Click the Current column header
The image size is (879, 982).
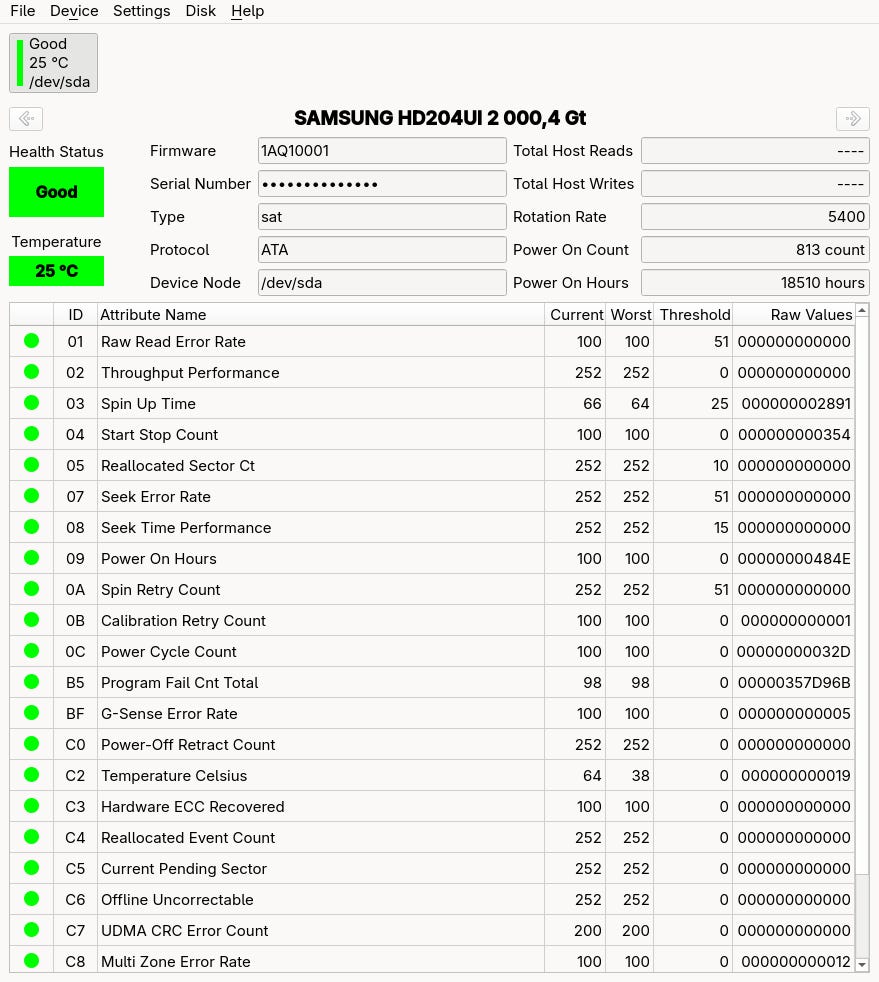point(575,314)
